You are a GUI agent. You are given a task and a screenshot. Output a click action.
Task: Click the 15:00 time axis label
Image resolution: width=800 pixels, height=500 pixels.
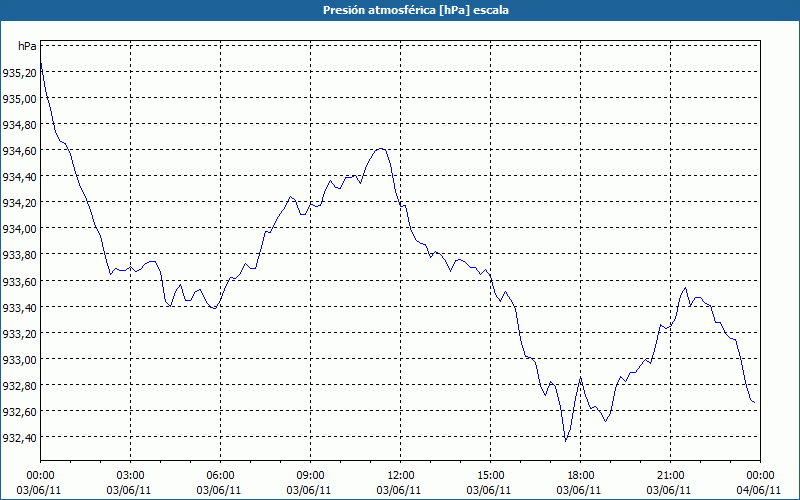490,476
